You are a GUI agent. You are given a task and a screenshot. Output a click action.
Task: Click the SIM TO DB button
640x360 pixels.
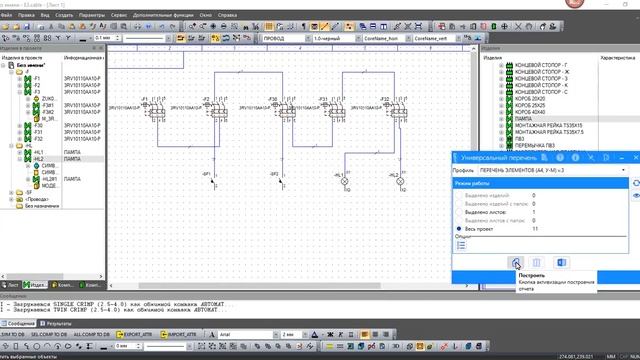[13, 334]
